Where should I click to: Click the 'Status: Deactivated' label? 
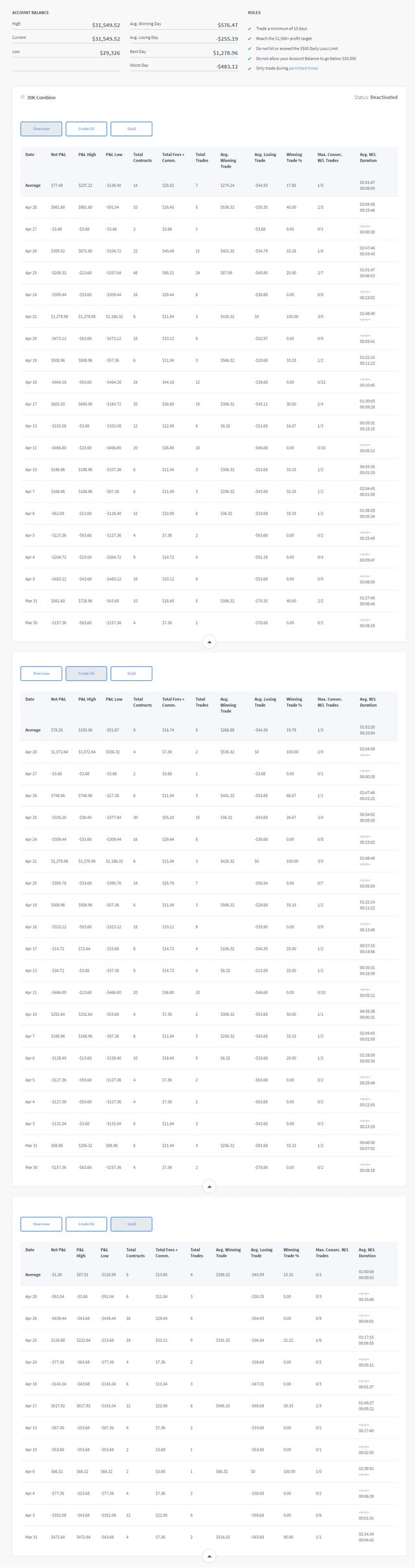coord(375,97)
